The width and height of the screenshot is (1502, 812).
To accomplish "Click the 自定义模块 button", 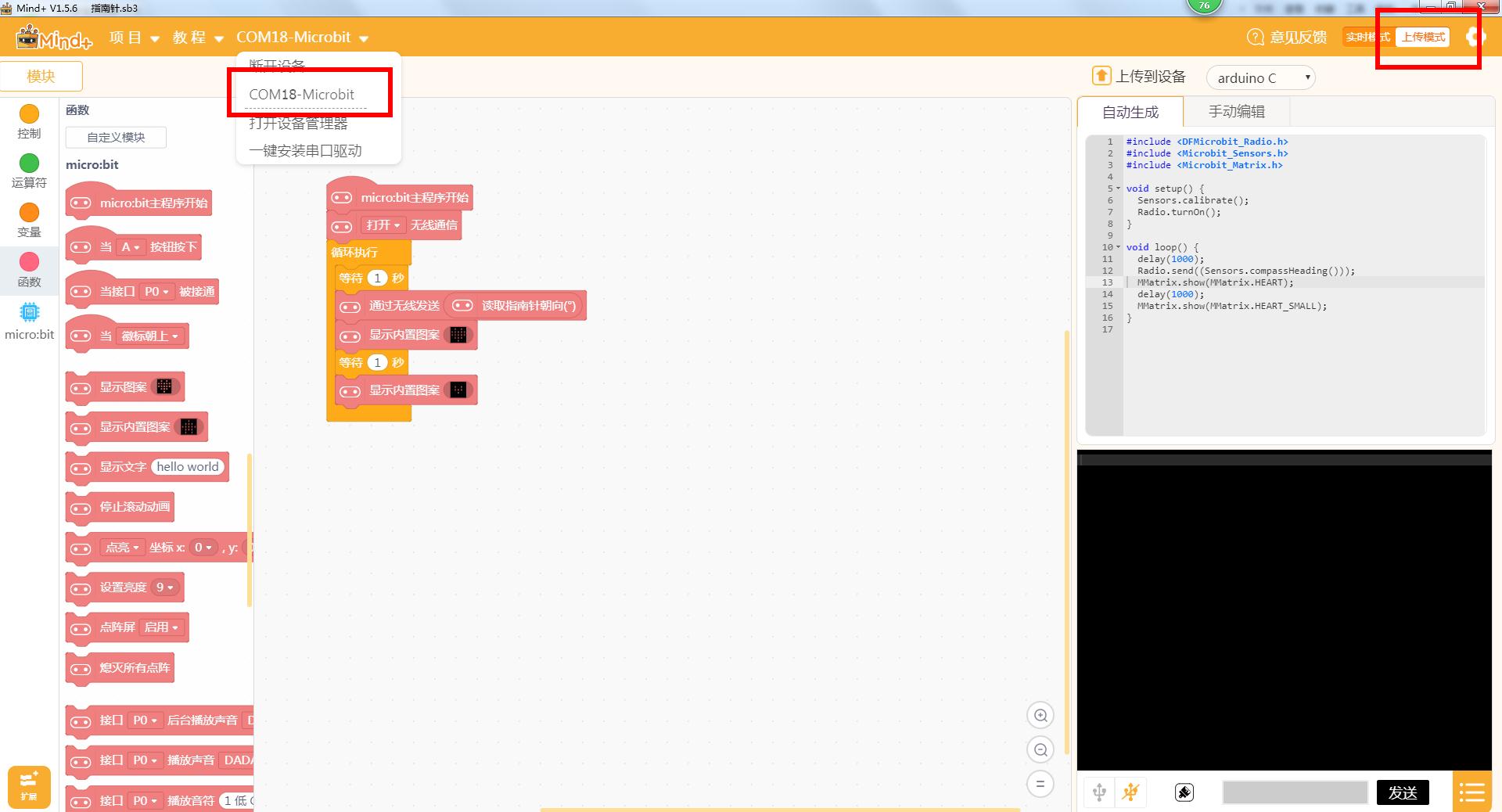I will (116, 137).
